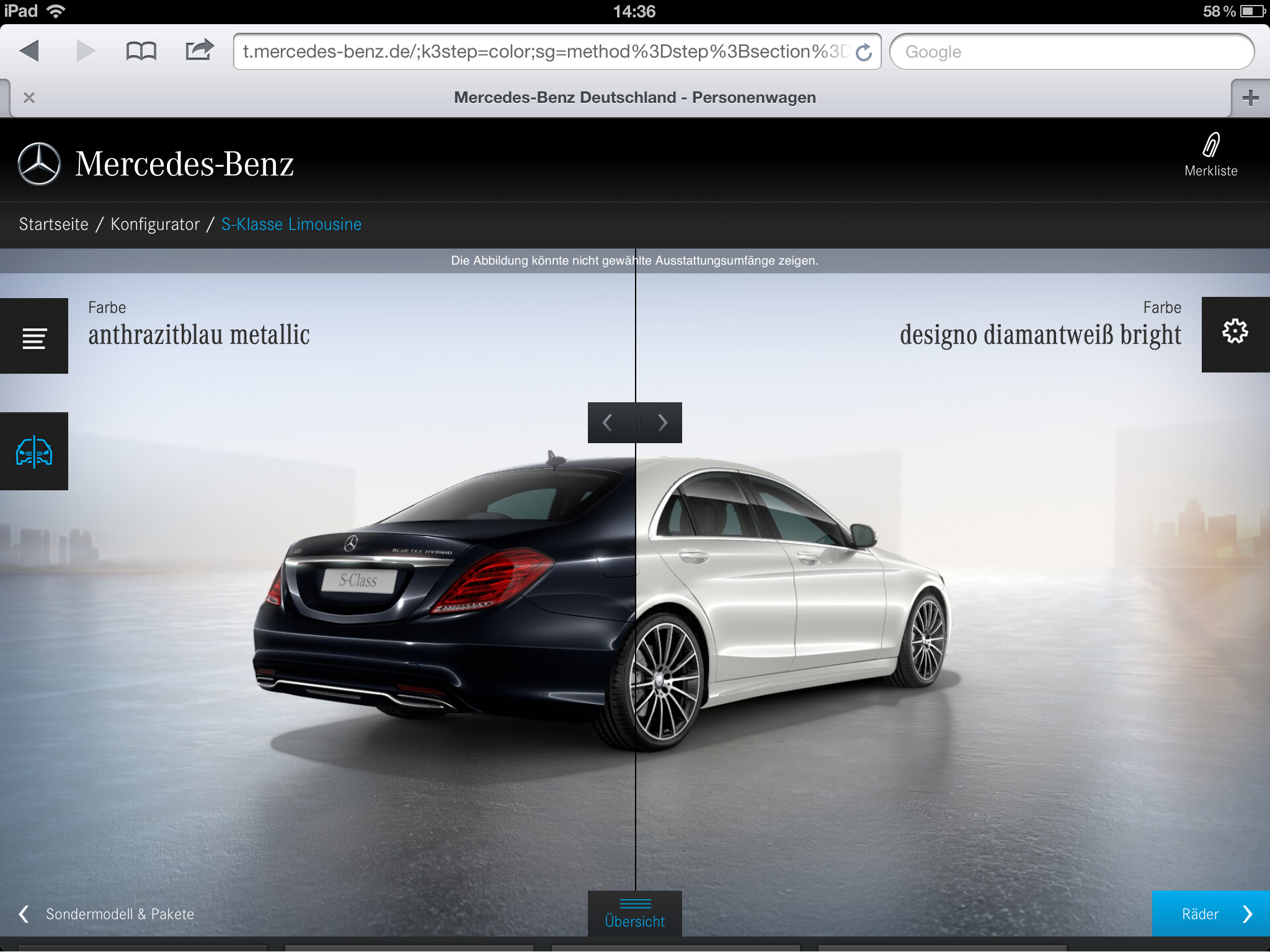1270x952 pixels.
Task: Move the comparison divider right with the arrow
Action: coord(663,423)
